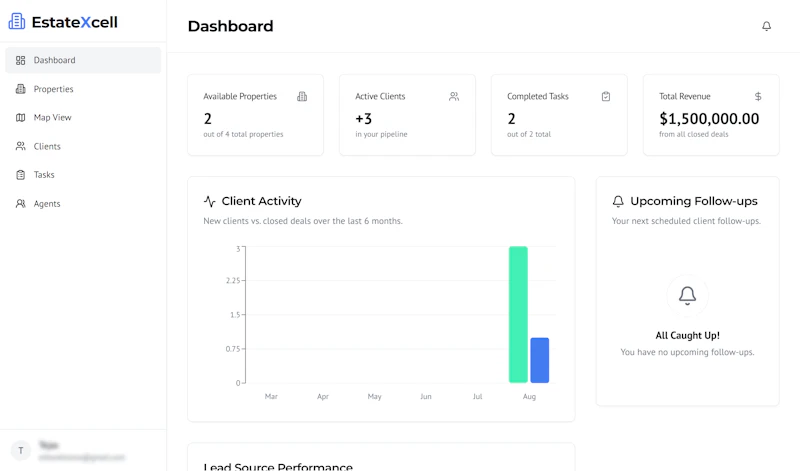Open the notifications bell in header
Image resolution: width=800 pixels, height=471 pixels.
(766, 26)
